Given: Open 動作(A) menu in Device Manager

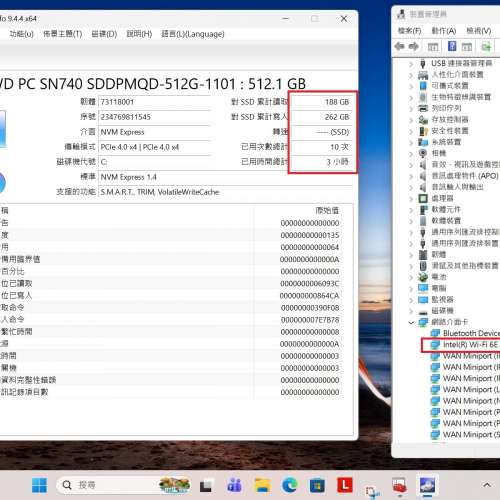Looking at the screenshot, I should [x=444, y=31].
